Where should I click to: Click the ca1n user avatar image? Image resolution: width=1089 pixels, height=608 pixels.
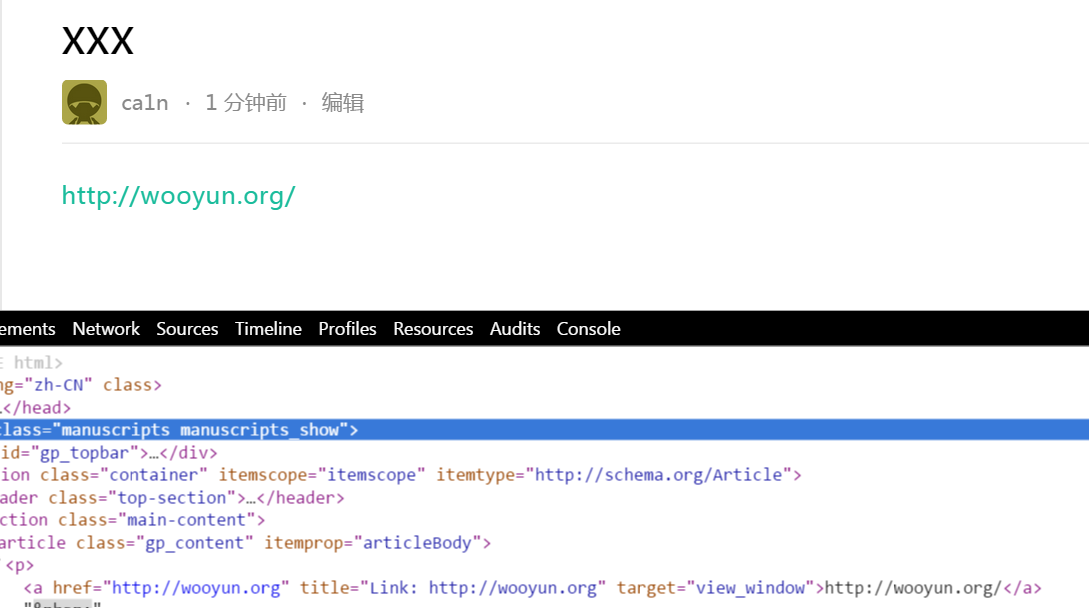point(84,102)
